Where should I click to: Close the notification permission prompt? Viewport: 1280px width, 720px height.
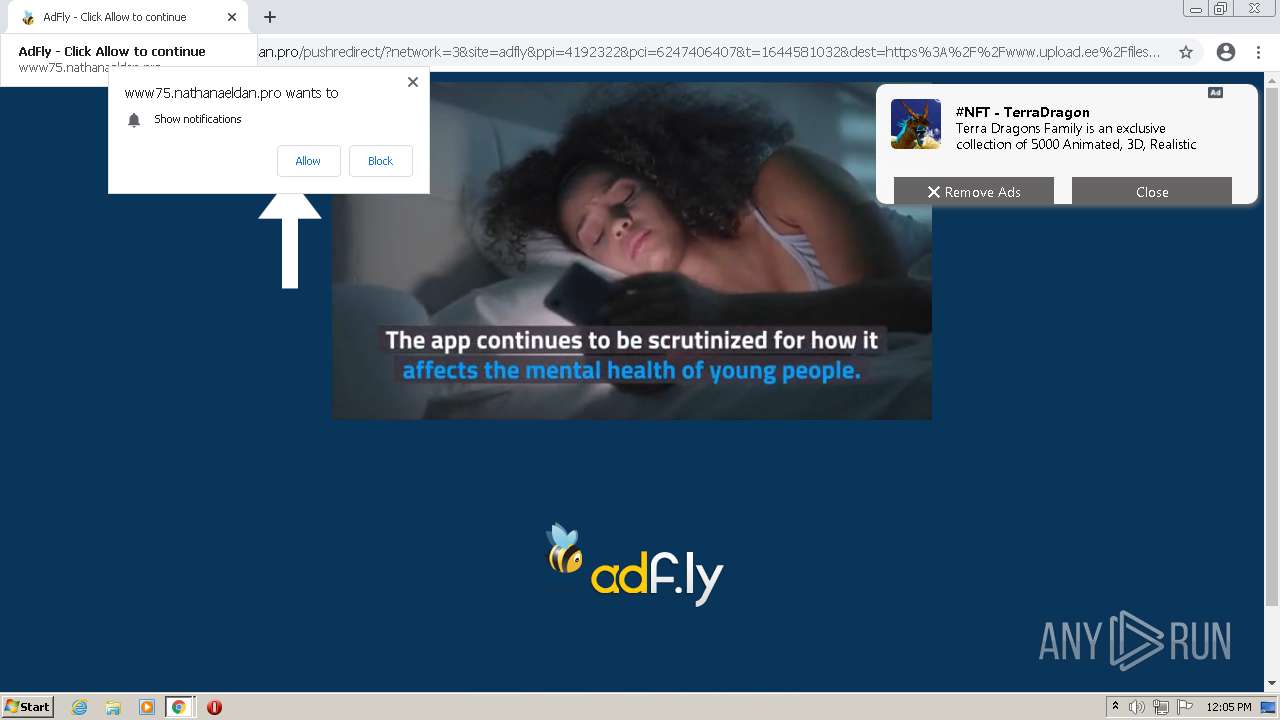pos(413,82)
